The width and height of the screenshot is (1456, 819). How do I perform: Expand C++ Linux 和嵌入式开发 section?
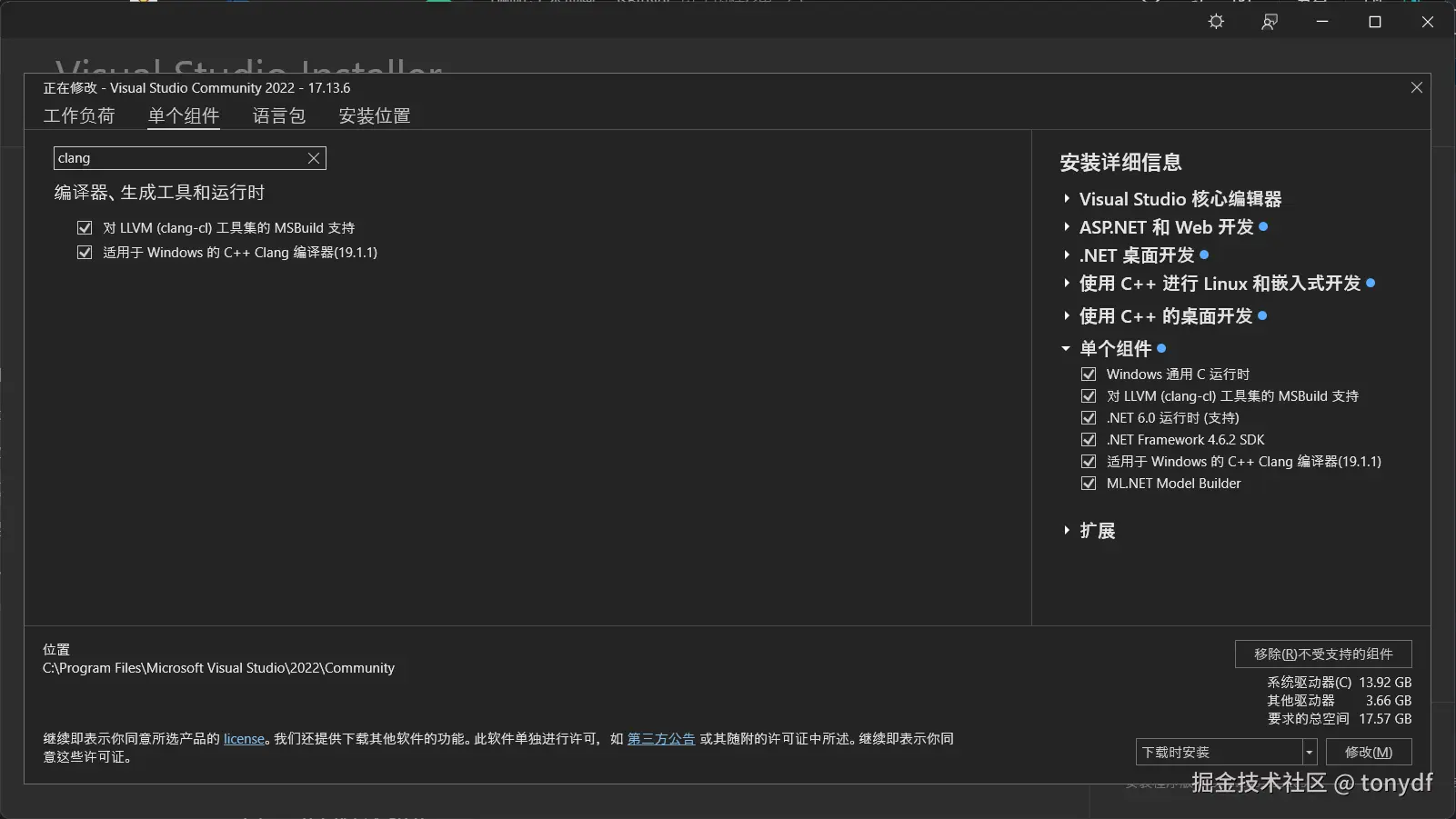click(x=1067, y=284)
